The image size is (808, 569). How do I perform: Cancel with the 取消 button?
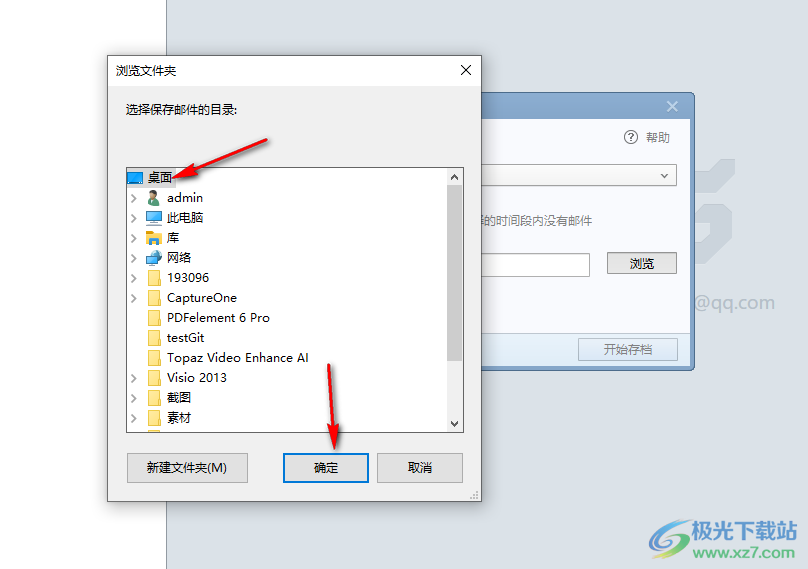click(x=419, y=468)
